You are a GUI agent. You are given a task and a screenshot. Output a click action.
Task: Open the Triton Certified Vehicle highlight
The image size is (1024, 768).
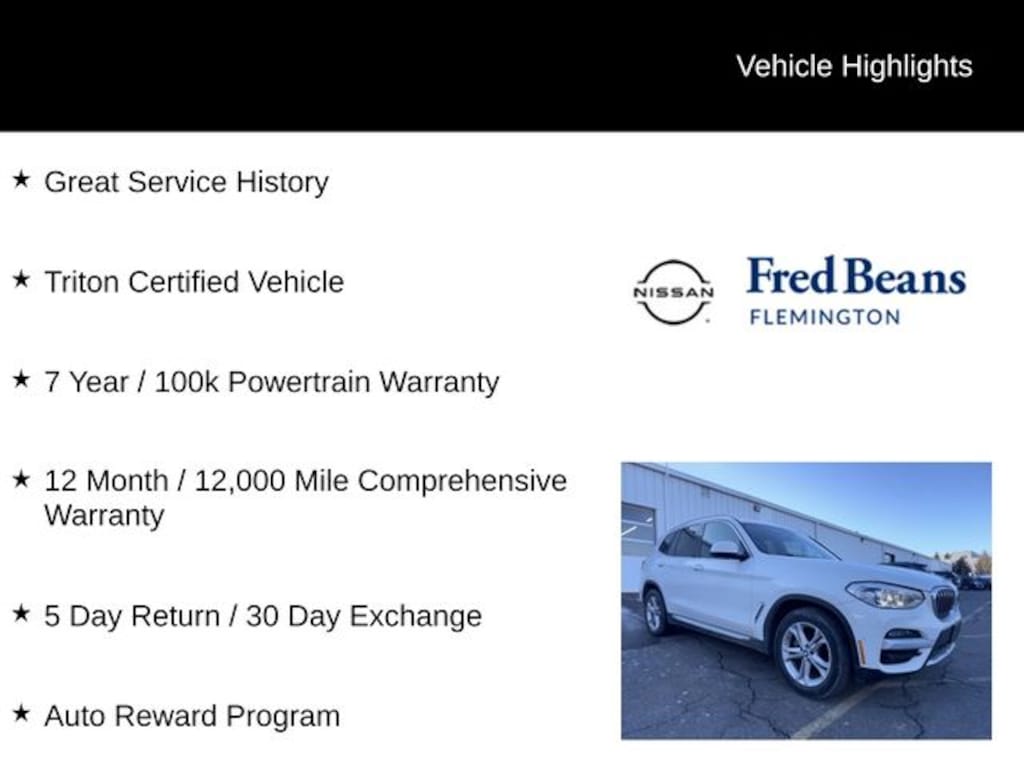tap(194, 282)
